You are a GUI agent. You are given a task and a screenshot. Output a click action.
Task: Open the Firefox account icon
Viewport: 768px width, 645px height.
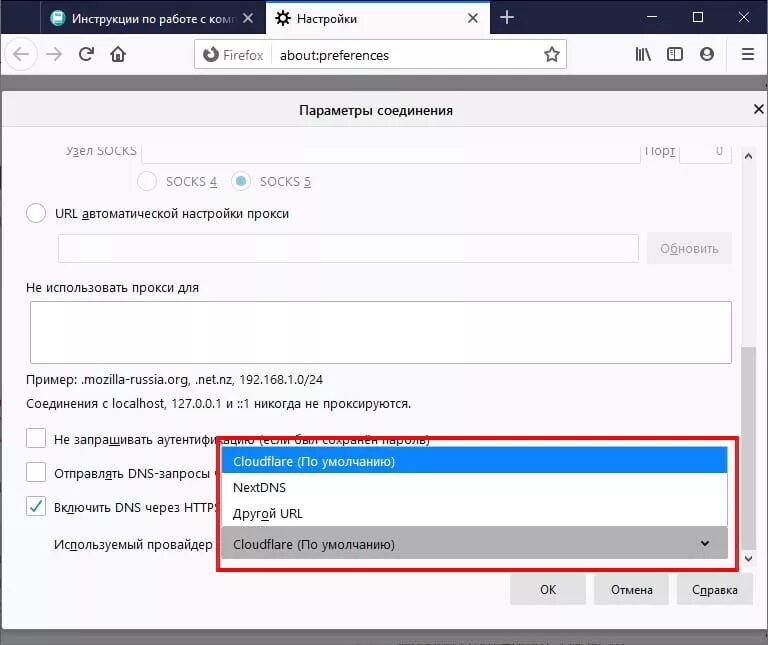pyautogui.click(x=706, y=54)
